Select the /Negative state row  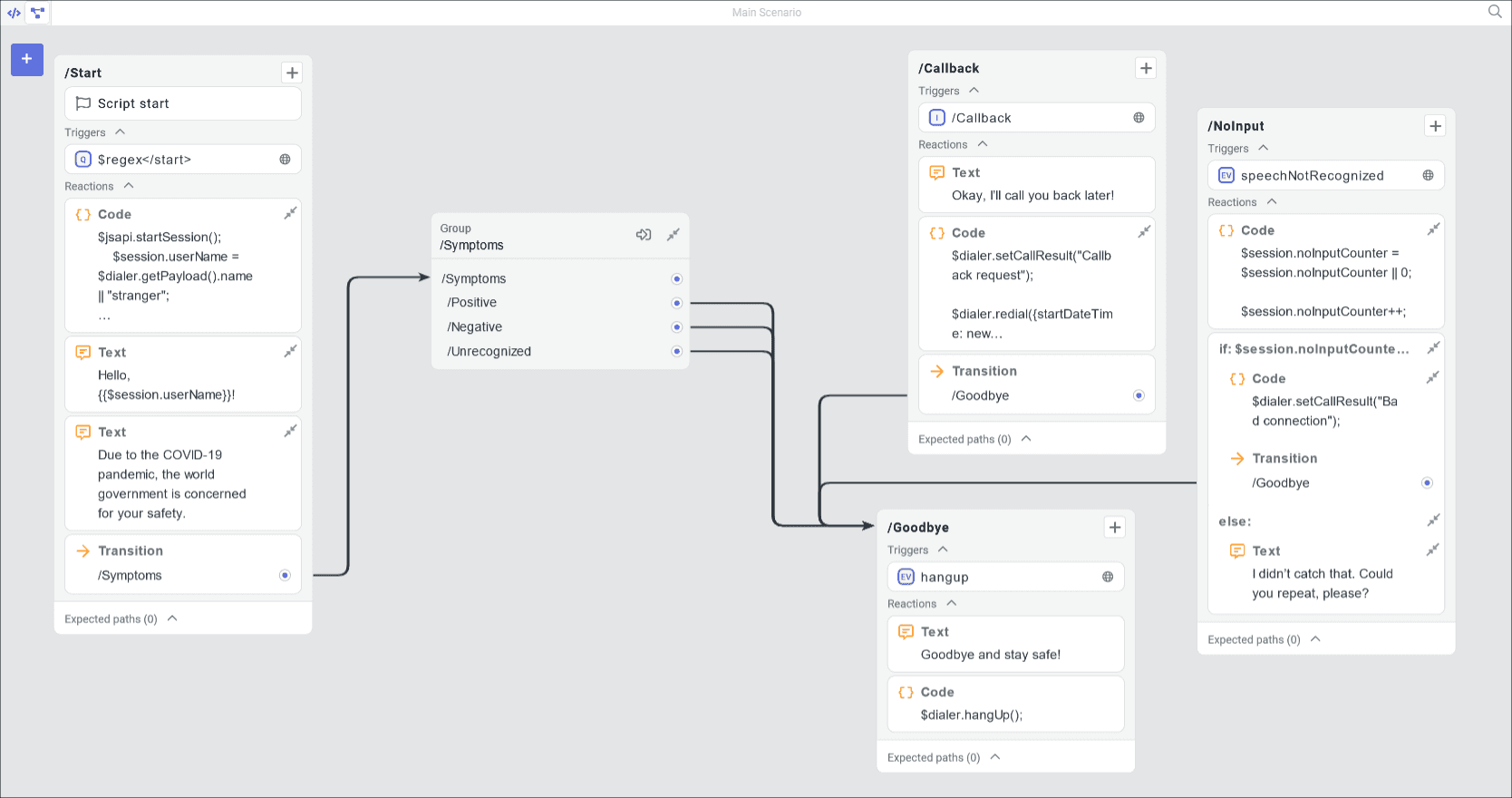point(560,327)
